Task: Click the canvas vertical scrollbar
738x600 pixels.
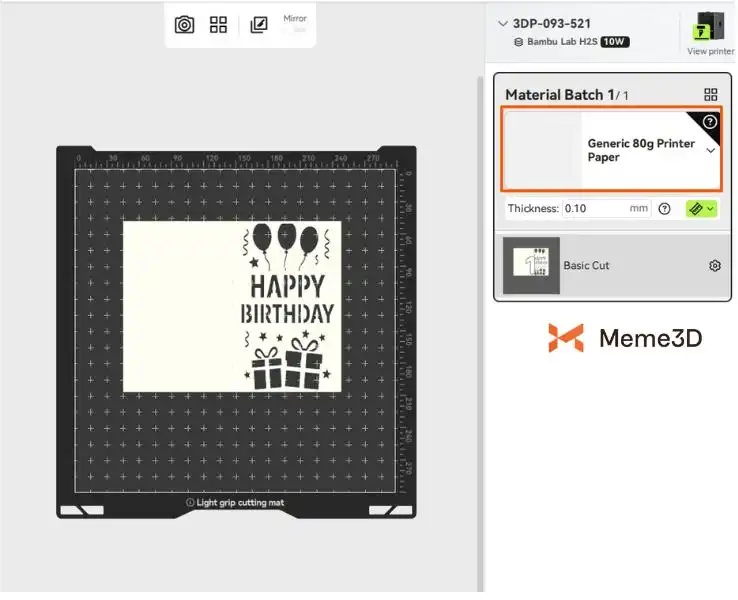Action: [x=480, y=333]
